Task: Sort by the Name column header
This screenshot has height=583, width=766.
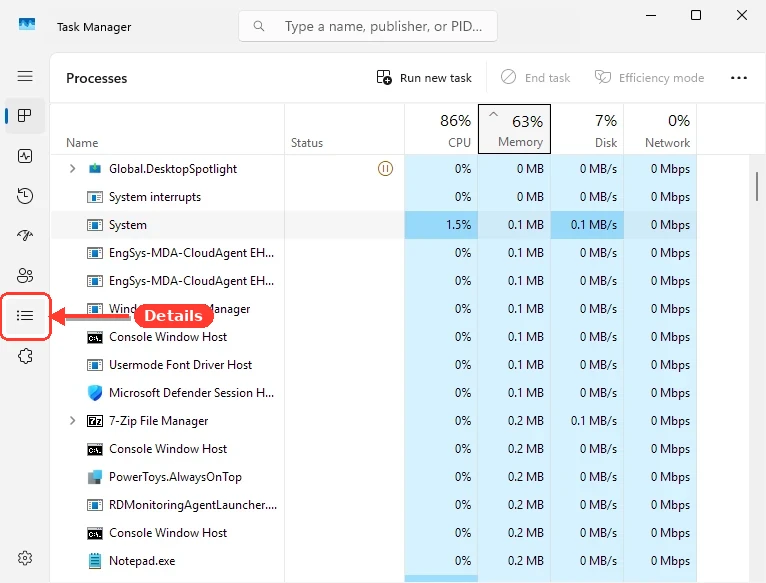Action: tap(167, 129)
